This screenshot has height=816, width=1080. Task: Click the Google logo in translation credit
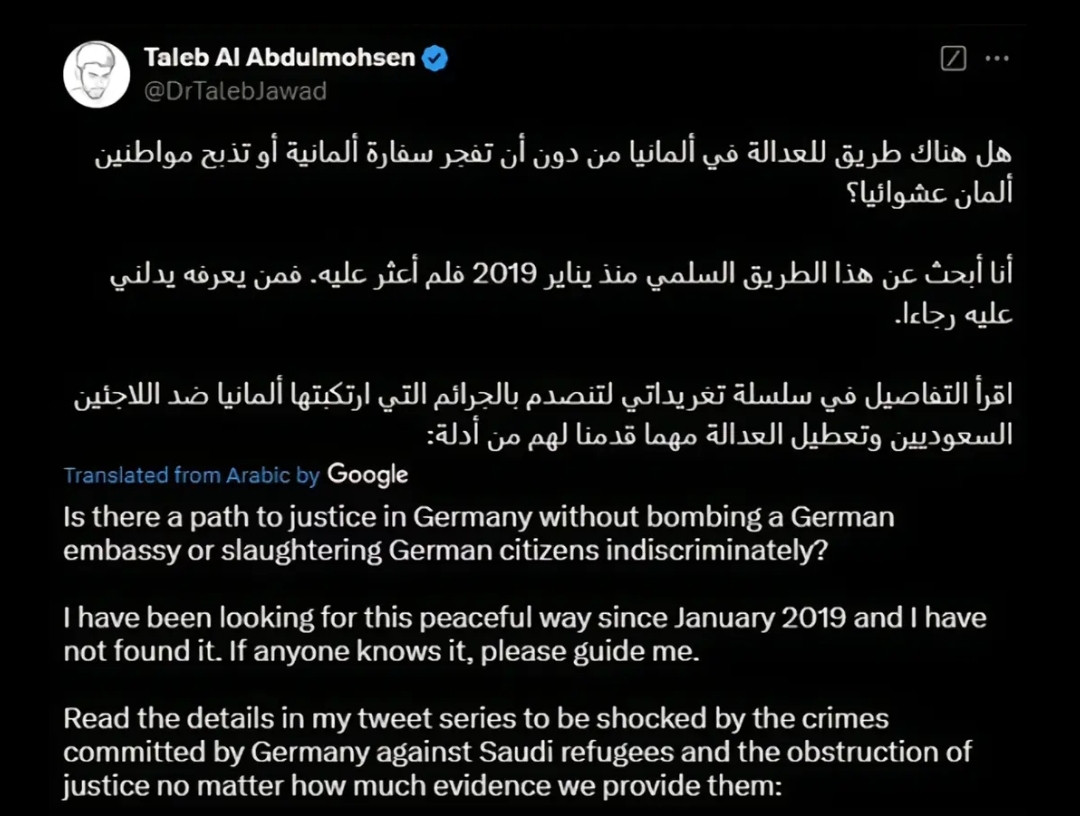[x=367, y=474]
